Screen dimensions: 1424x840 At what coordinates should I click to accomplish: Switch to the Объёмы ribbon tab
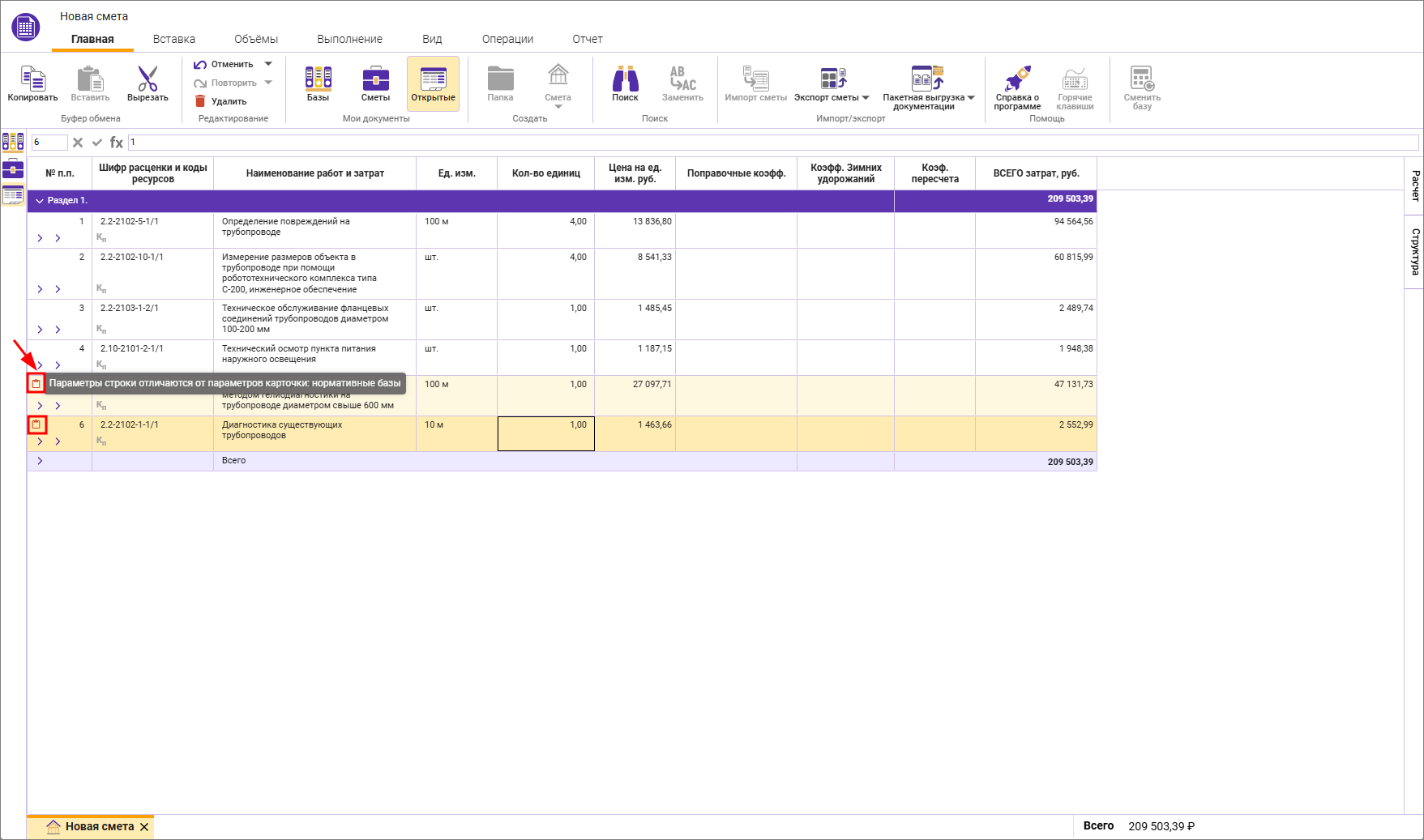[x=255, y=39]
